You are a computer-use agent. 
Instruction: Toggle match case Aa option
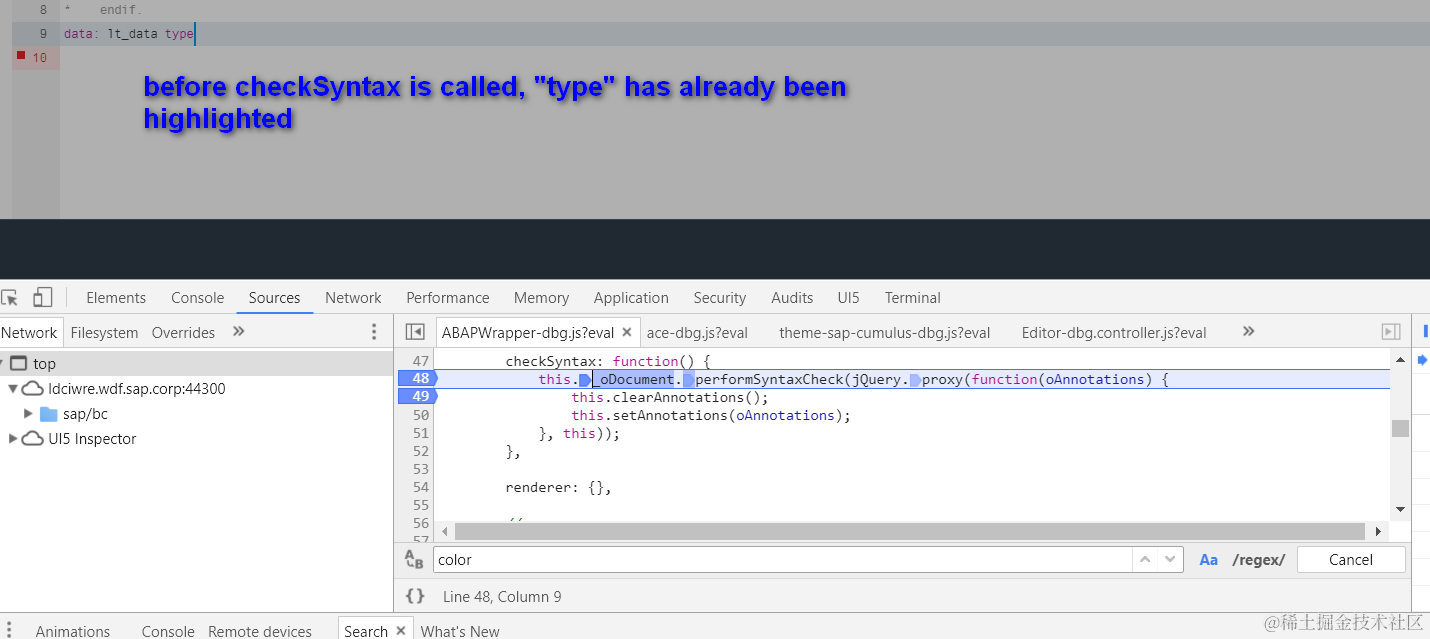tap(1209, 560)
